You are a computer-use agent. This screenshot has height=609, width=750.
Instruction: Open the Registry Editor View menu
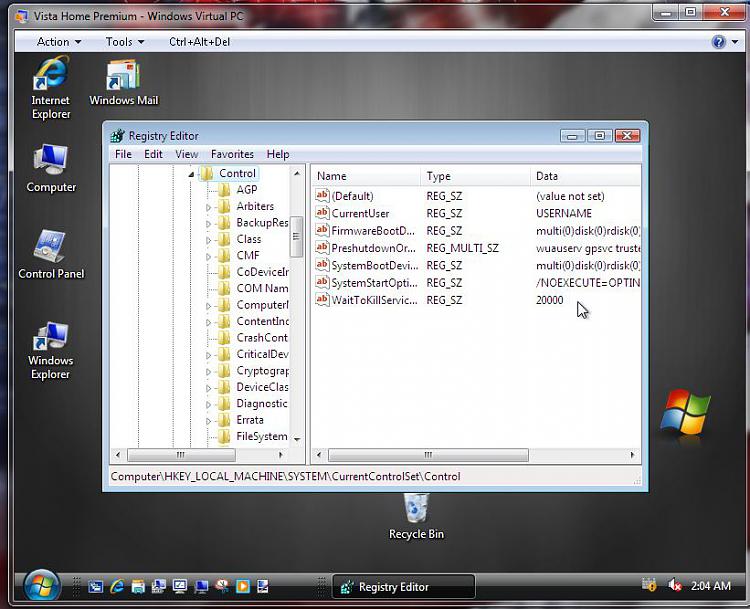click(187, 154)
